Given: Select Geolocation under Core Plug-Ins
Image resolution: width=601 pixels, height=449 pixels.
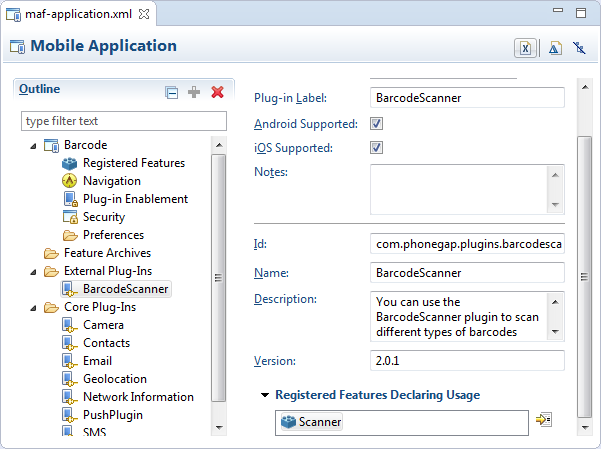Looking at the screenshot, I should [114, 379].
